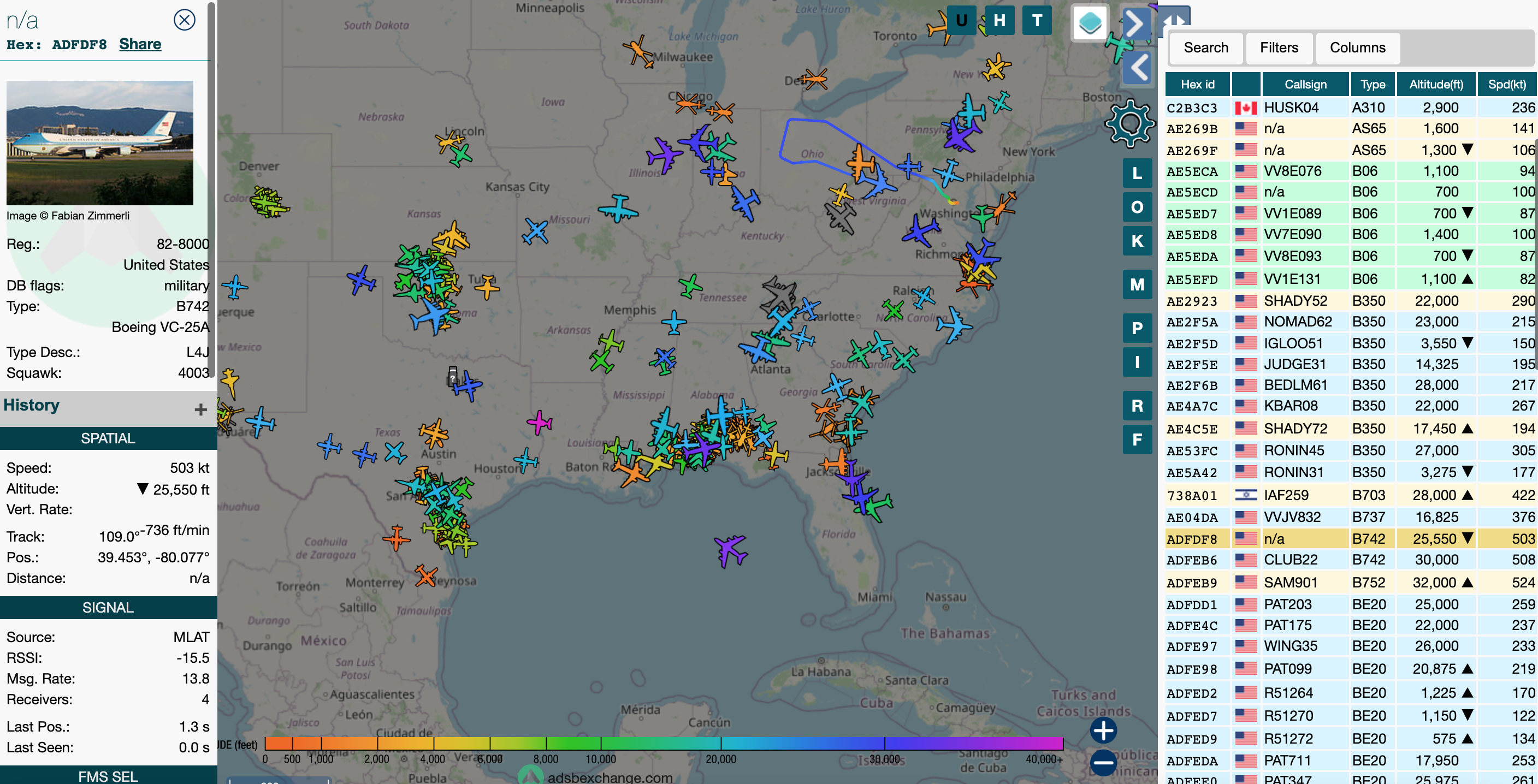Close the selected aircraft info panel

point(185,20)
